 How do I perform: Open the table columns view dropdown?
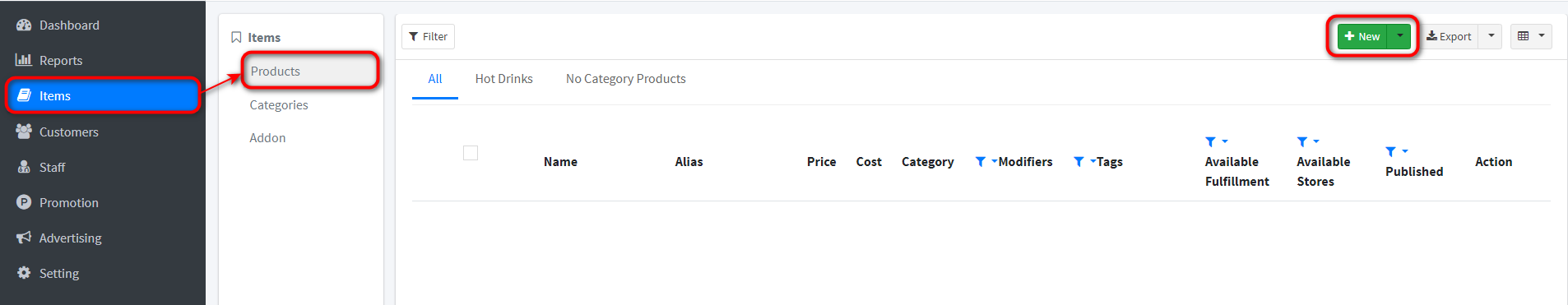pos(1531,36)
